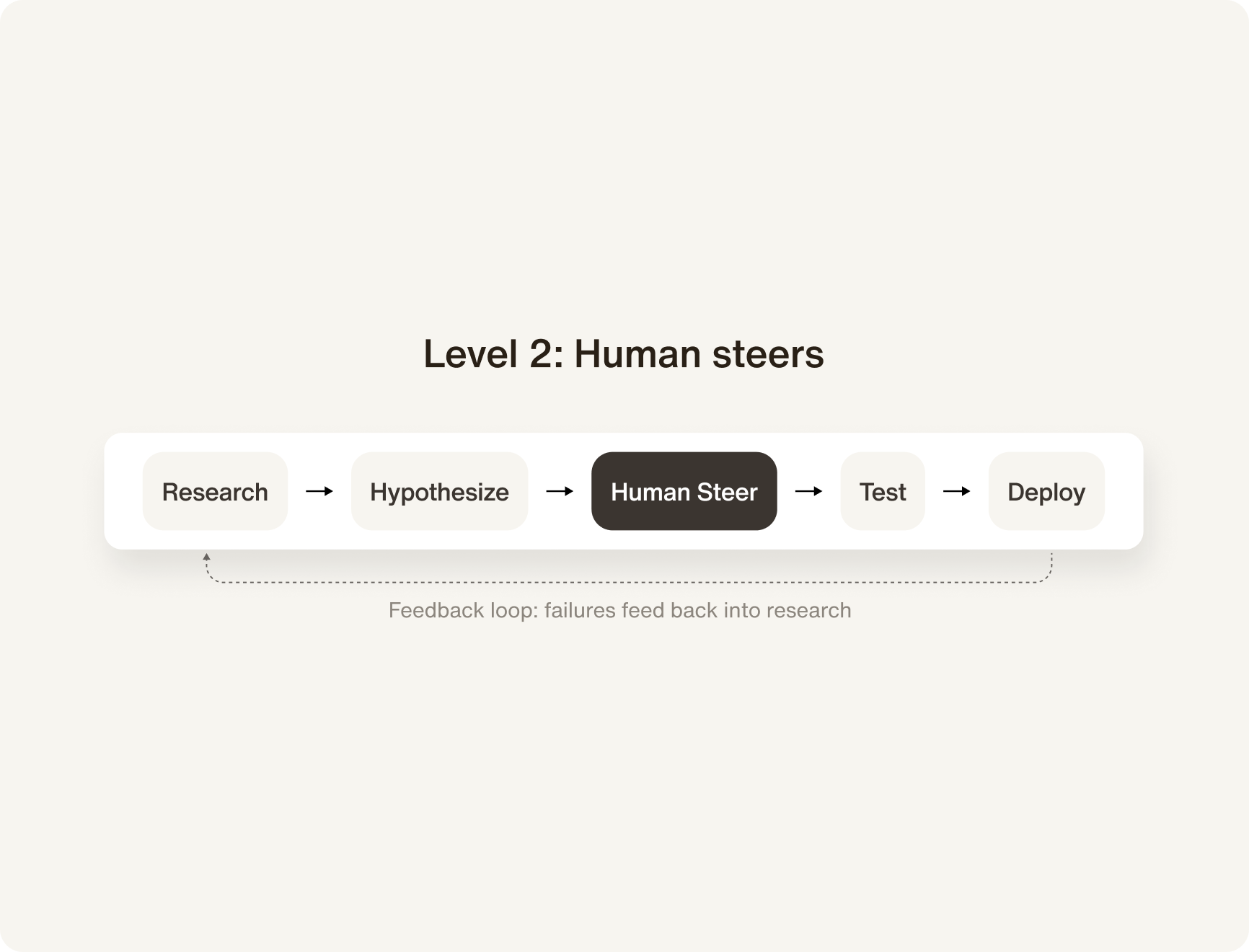Screen dimensions: 1249x952
Task: Click the arrow between Test and Deploy
Action: pos(956,491)
